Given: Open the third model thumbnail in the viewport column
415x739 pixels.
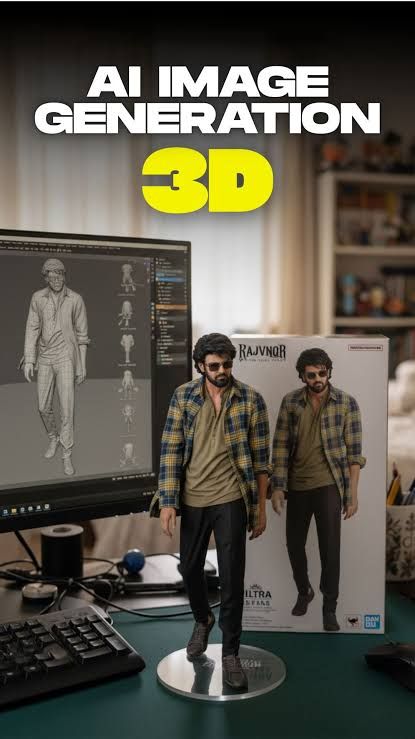Looking at the screenshot, I should coord(128,349).
